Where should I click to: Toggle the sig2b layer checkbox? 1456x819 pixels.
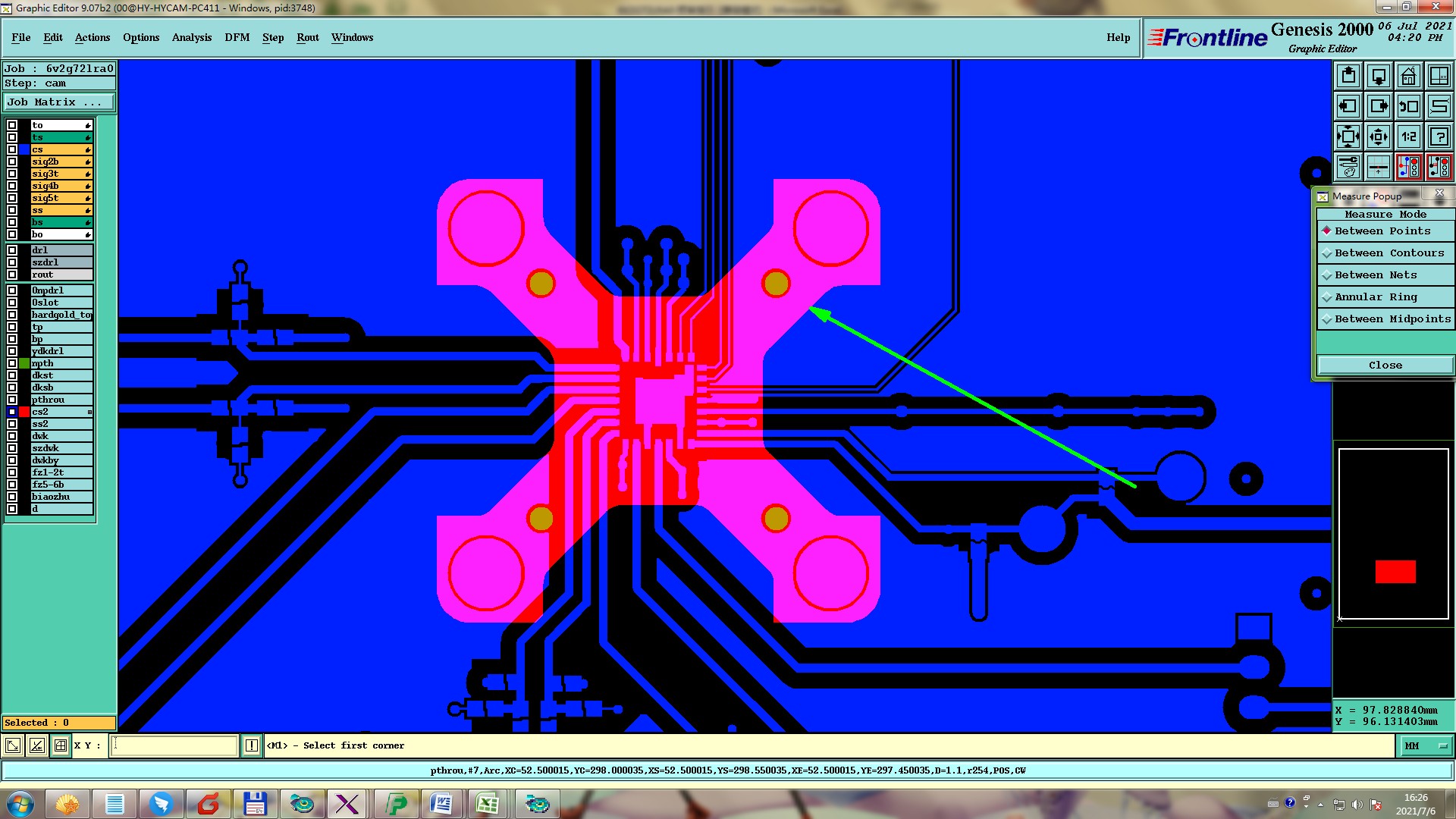pos(12,162)
